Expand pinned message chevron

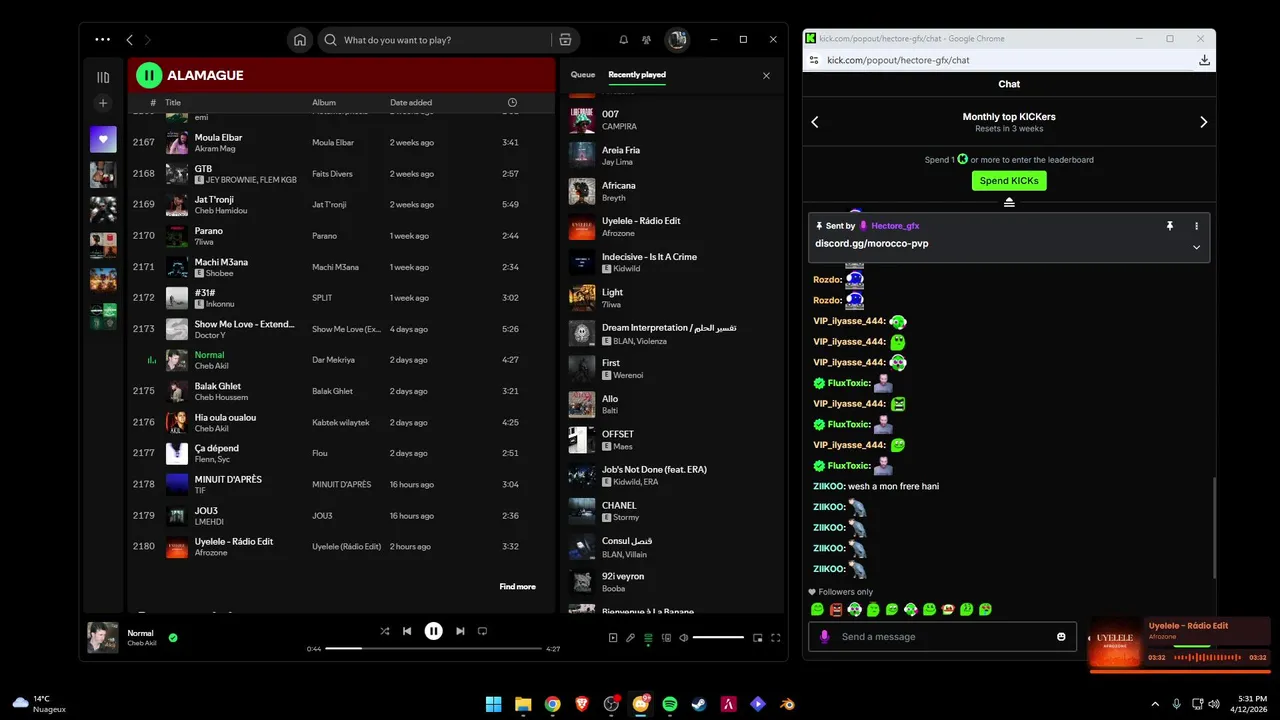click(1196, 247)
